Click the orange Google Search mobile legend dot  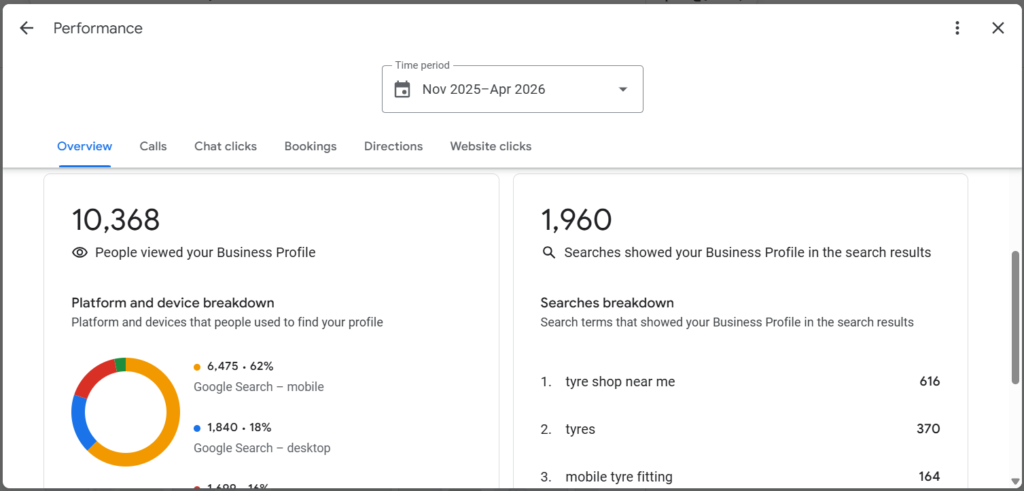click(x=197, y=367)
